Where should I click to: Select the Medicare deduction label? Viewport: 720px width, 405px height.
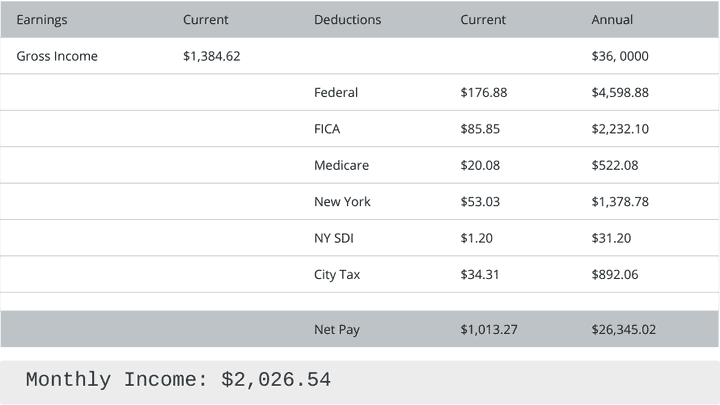point(341,165)
